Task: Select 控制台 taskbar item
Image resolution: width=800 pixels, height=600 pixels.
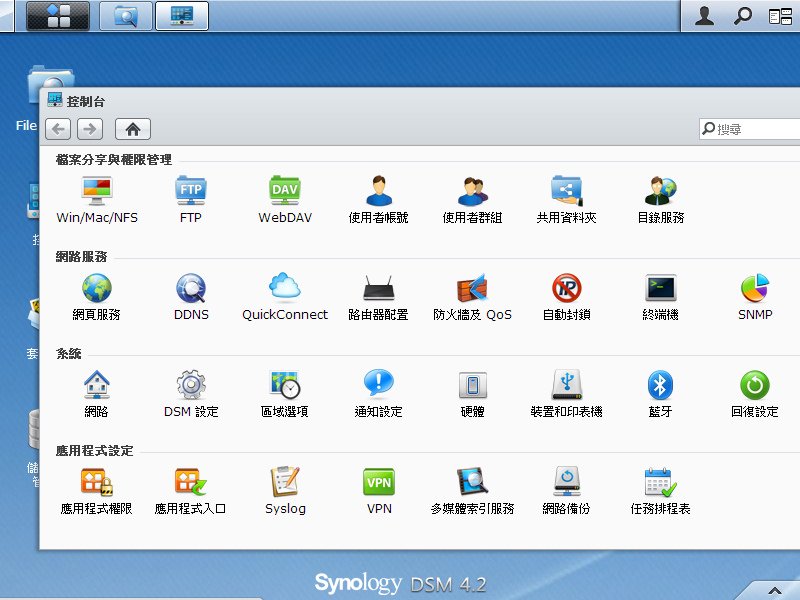Action: coord(182,16)
